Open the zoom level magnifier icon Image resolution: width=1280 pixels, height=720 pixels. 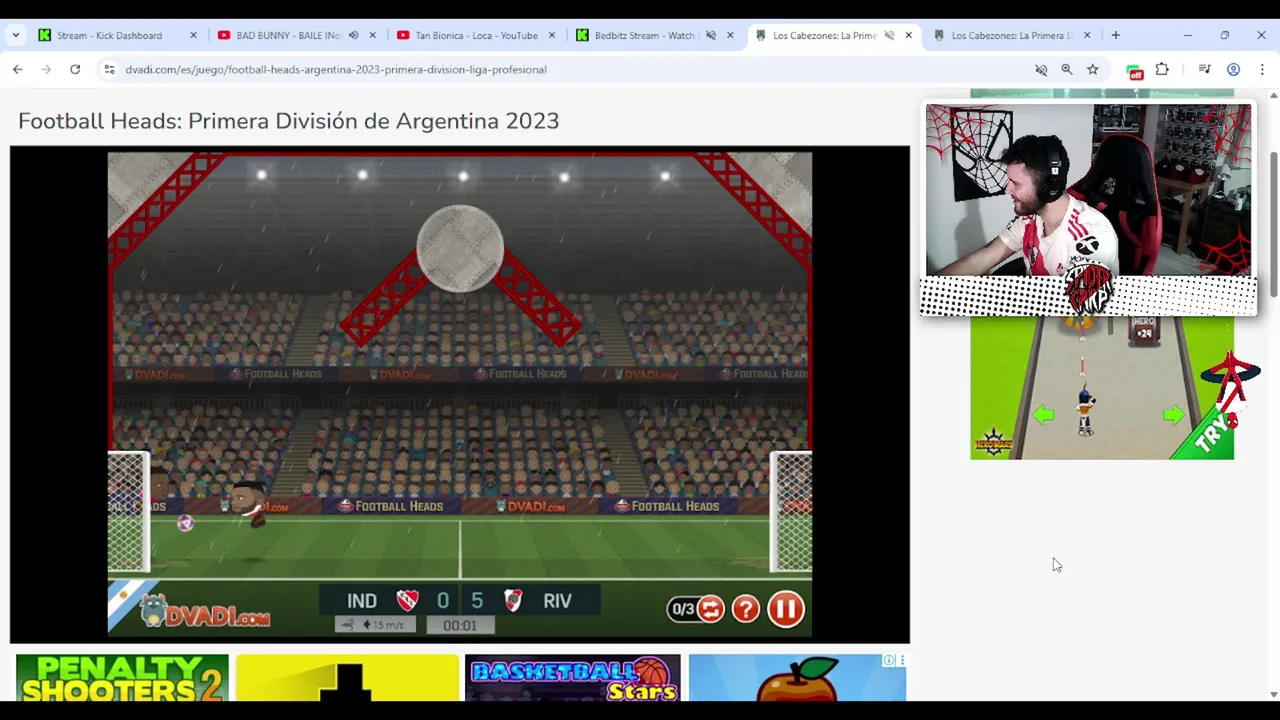[x=1067, y=69]
